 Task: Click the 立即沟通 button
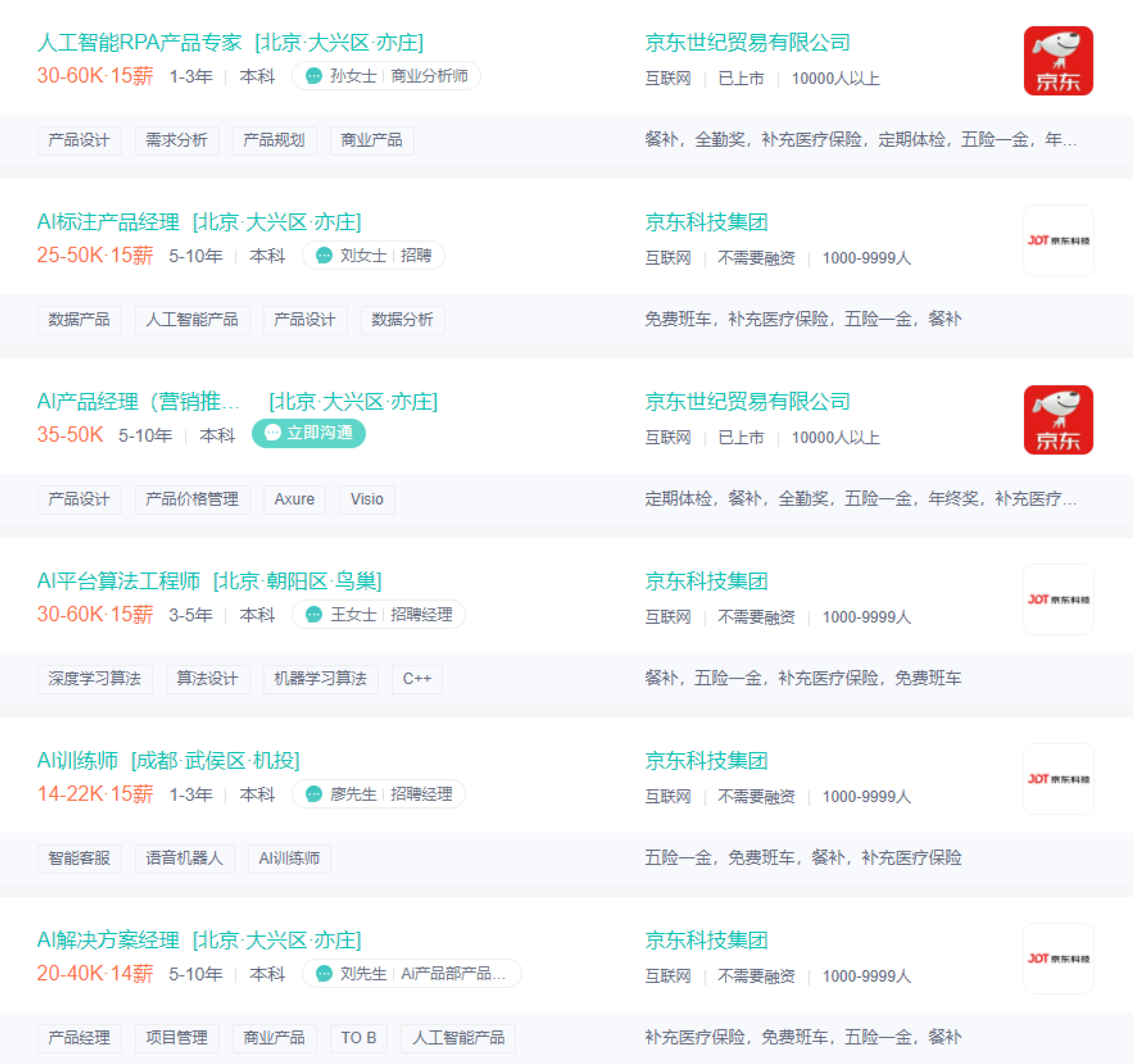click(308, 433)
